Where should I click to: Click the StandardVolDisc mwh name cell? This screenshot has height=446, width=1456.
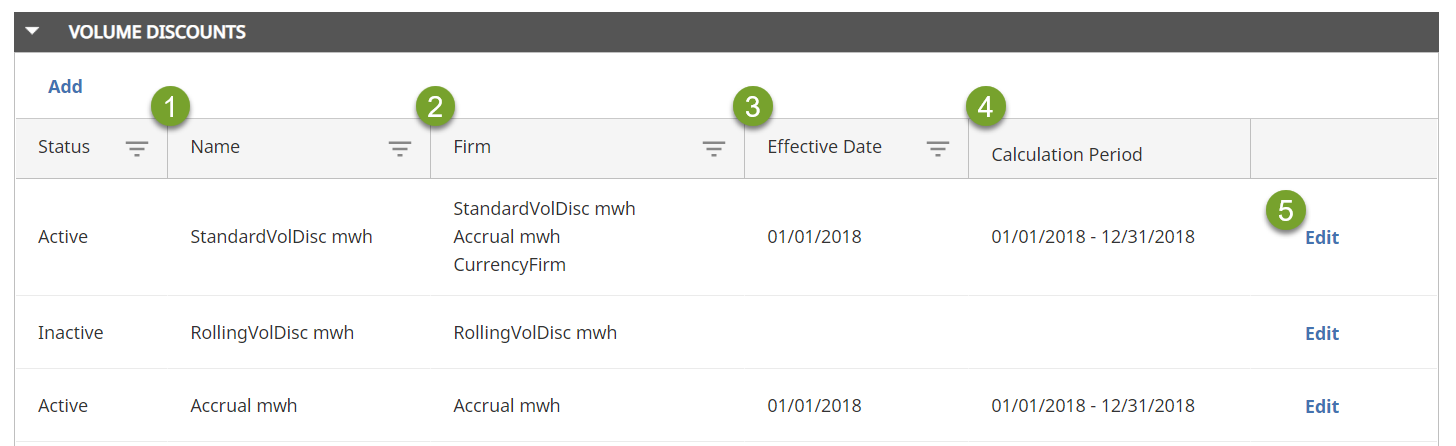(x=281, y=237)
